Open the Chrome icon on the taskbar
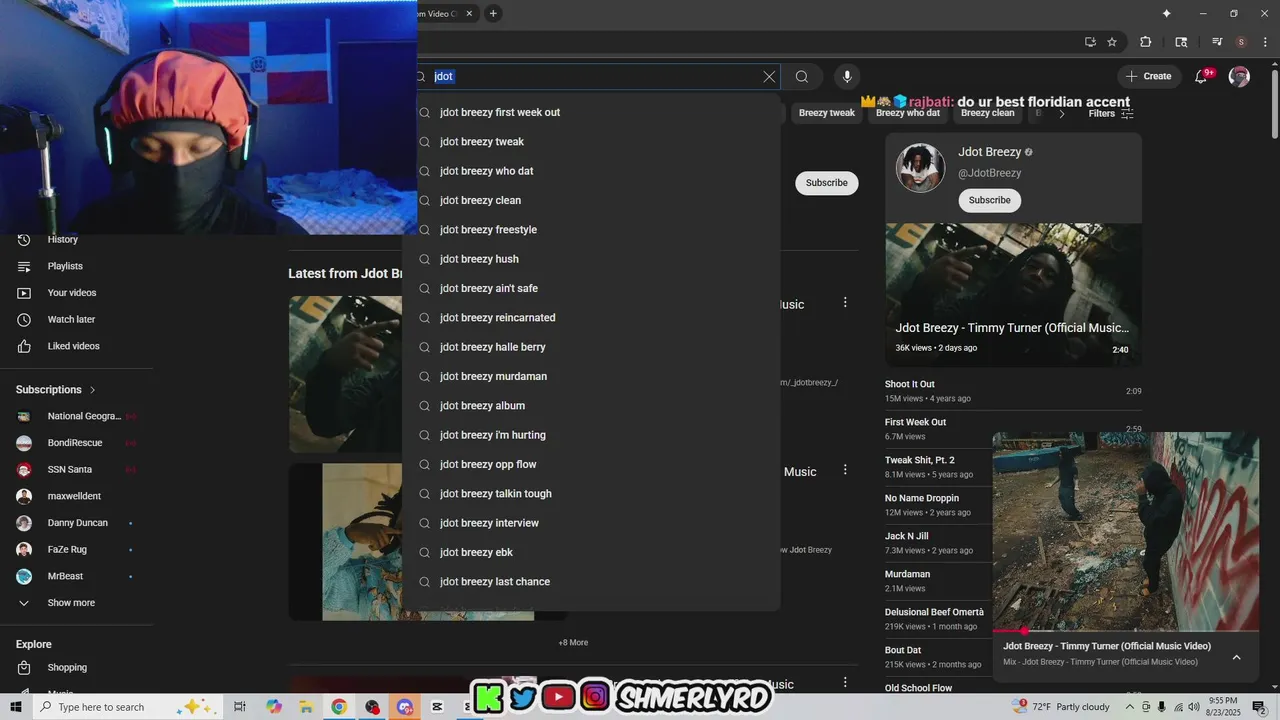 339,707
